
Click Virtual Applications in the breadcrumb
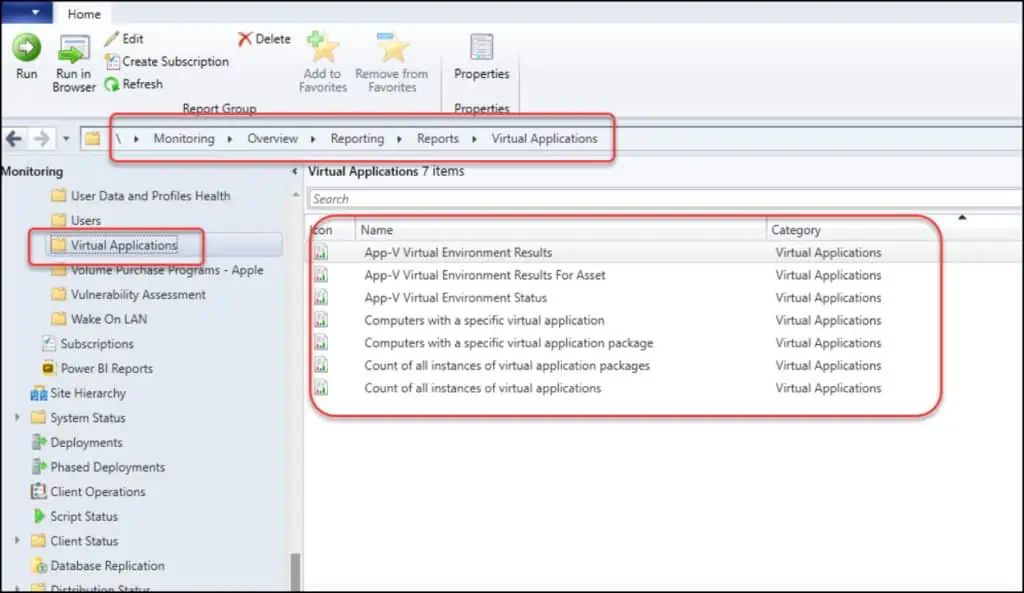click(x=545, y=138)
